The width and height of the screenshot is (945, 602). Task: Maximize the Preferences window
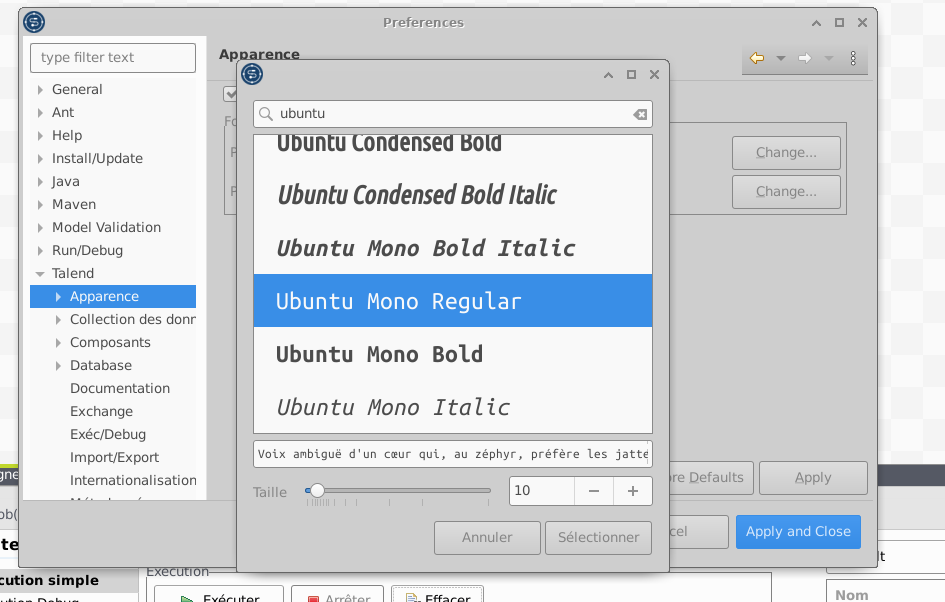(x=839, y=23)
